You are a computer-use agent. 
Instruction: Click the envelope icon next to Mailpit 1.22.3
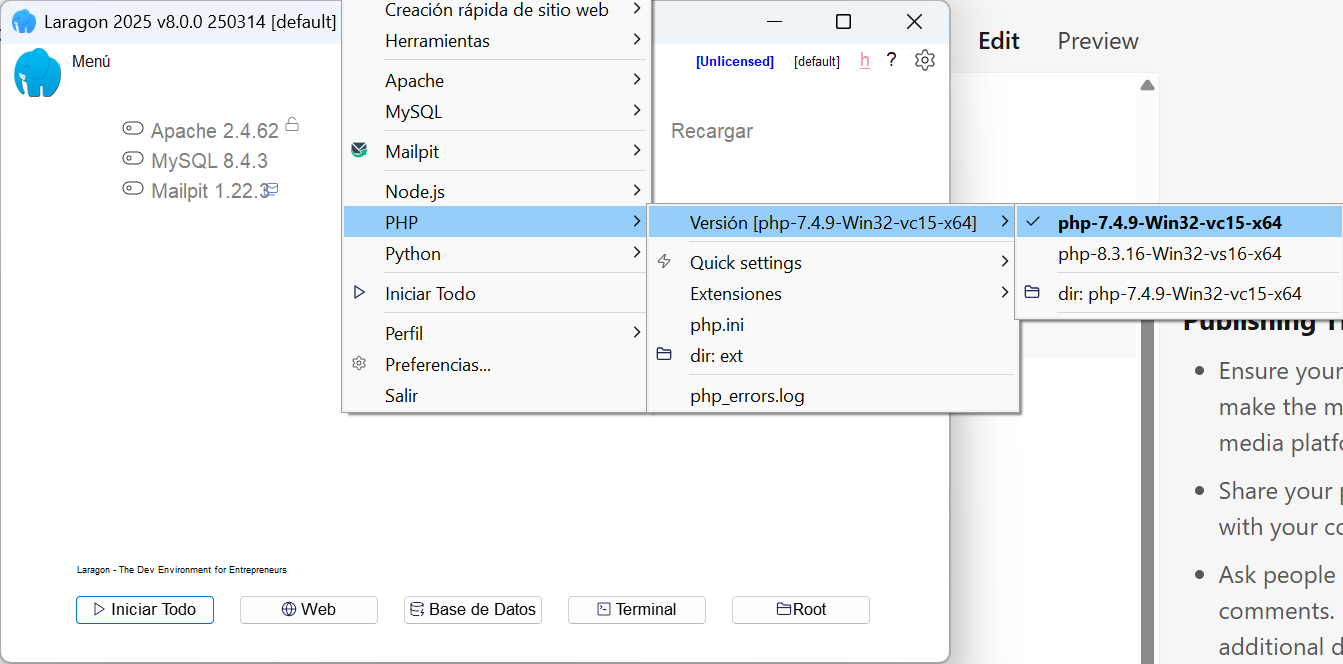pos(271,188)
